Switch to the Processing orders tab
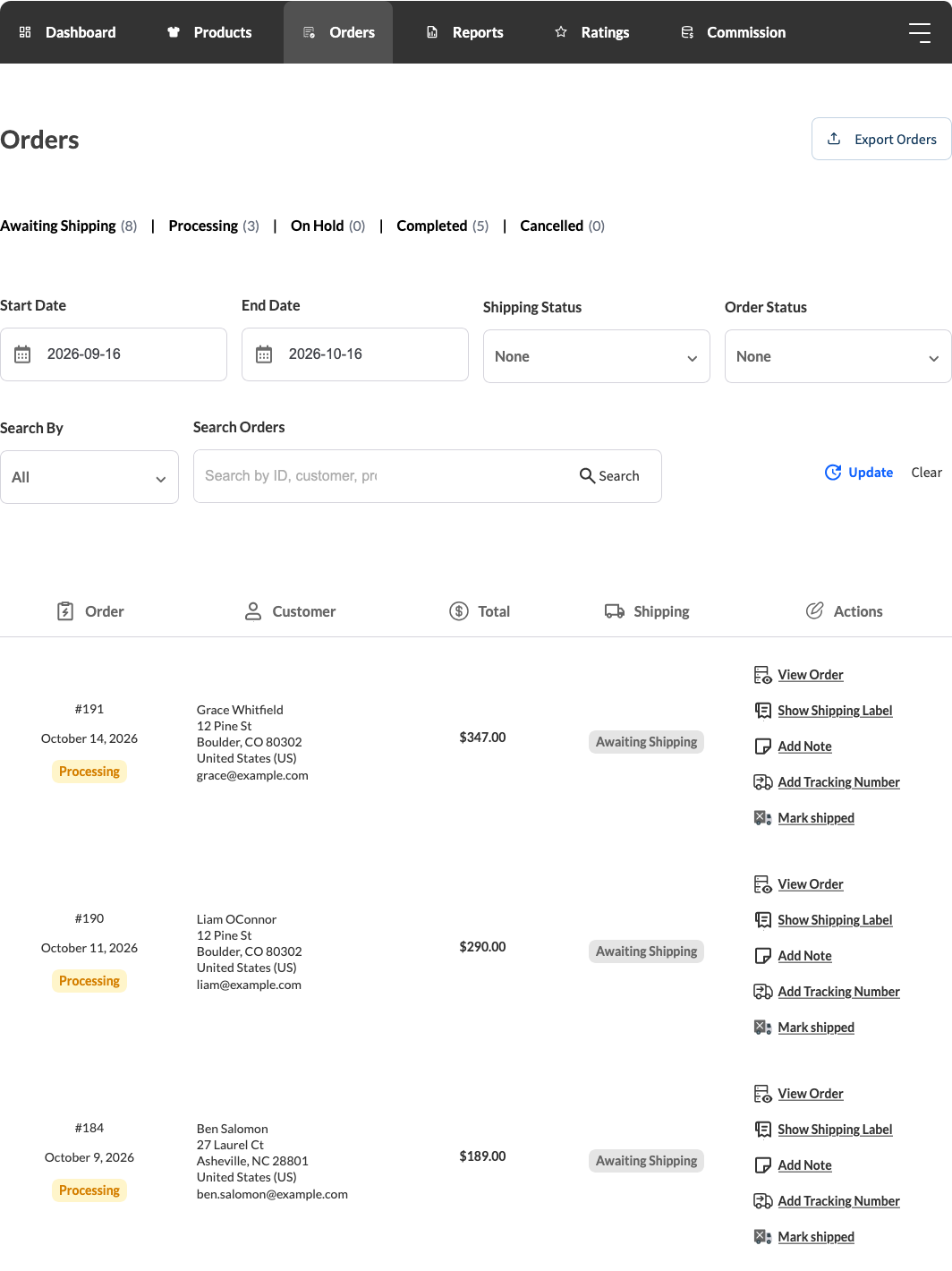 tap(214, 226)
